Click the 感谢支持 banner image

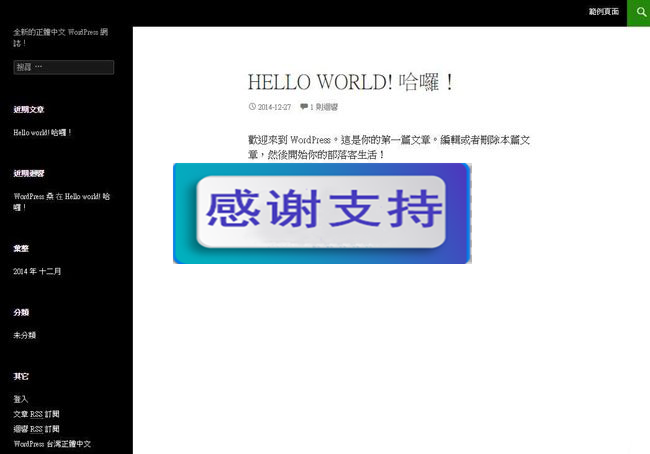coord(322,213)
